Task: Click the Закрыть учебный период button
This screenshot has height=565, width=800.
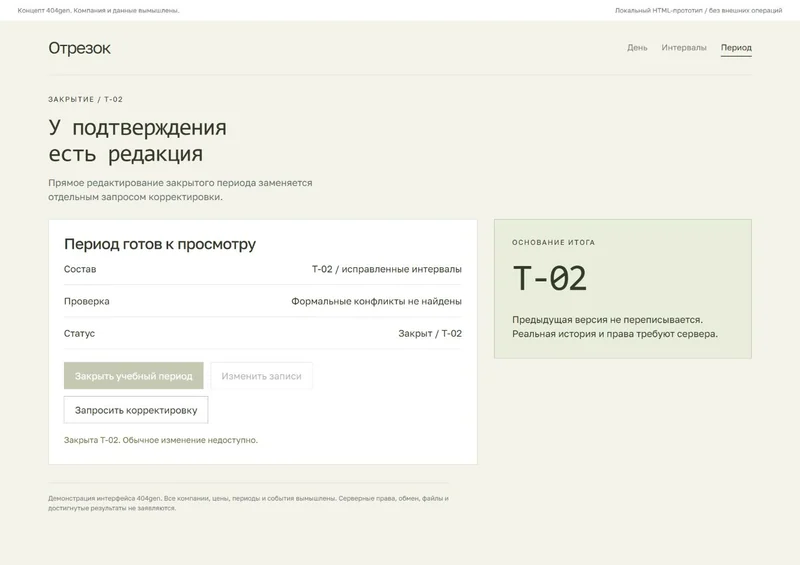Action: (x=134, y=376)
